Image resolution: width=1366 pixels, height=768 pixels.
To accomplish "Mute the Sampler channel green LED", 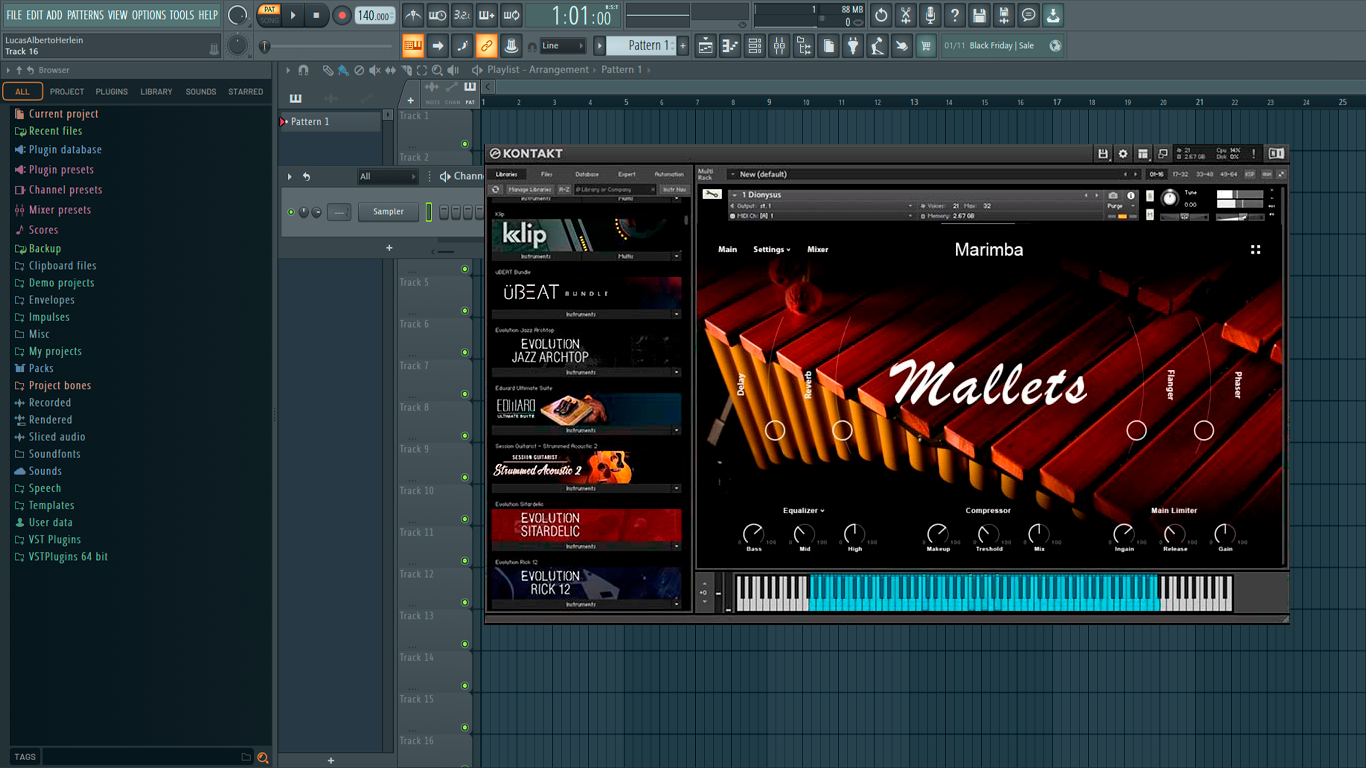I will 291,212.
